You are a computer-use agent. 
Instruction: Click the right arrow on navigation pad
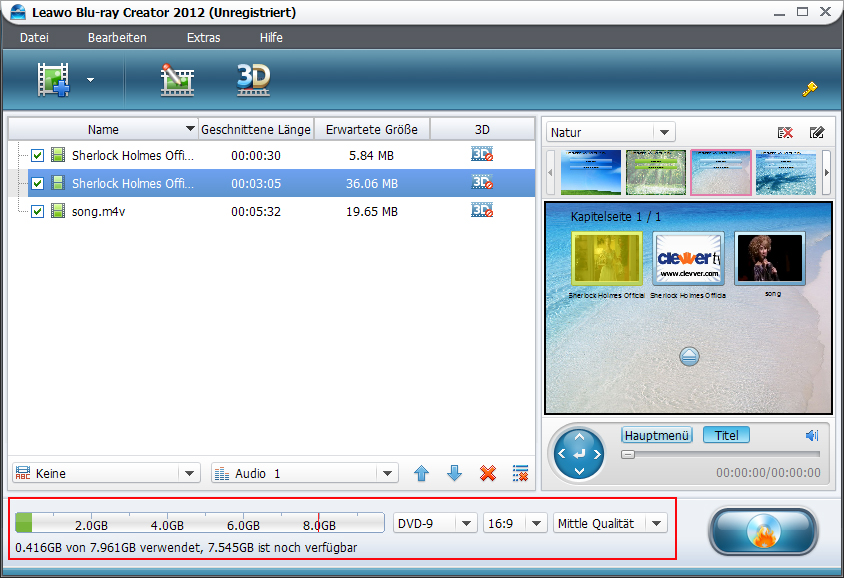pyautogui.click(x=597, y=454)
